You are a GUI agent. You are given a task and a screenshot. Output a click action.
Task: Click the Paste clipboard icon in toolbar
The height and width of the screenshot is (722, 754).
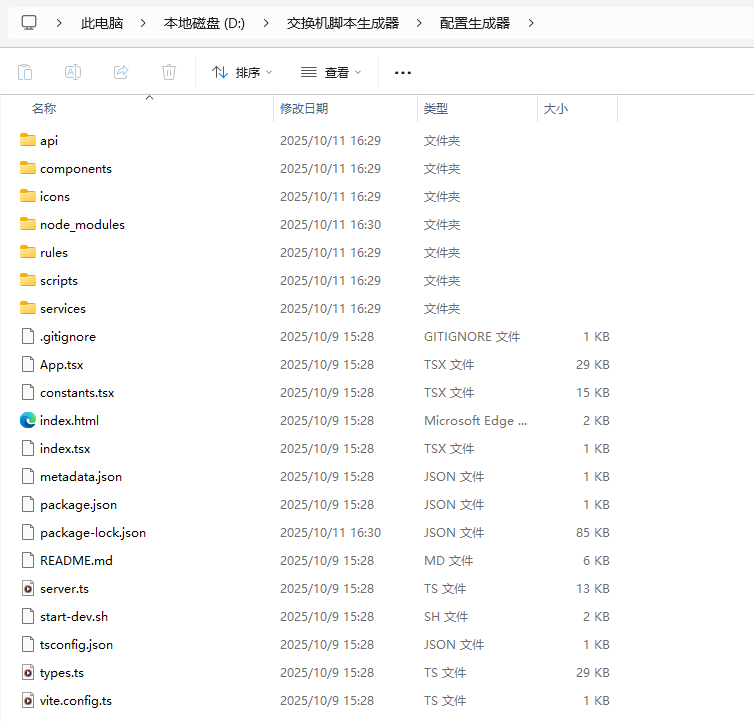25,72
